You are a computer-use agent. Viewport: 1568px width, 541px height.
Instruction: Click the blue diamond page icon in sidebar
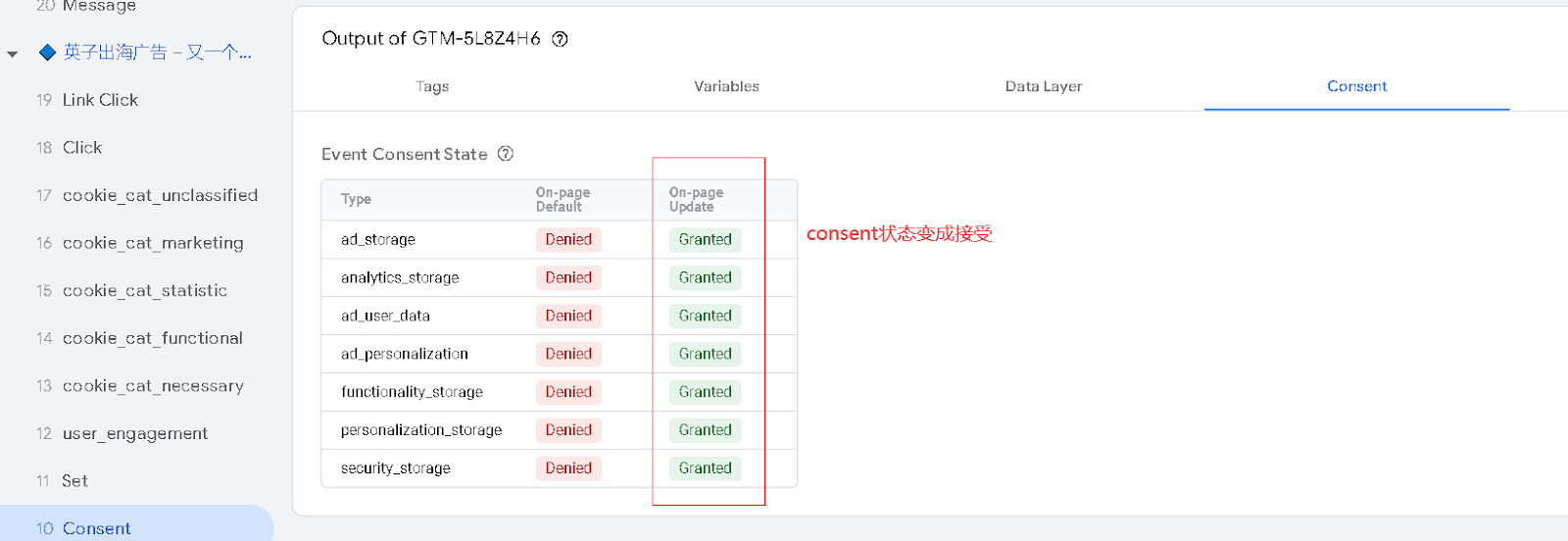click(47, 53)
